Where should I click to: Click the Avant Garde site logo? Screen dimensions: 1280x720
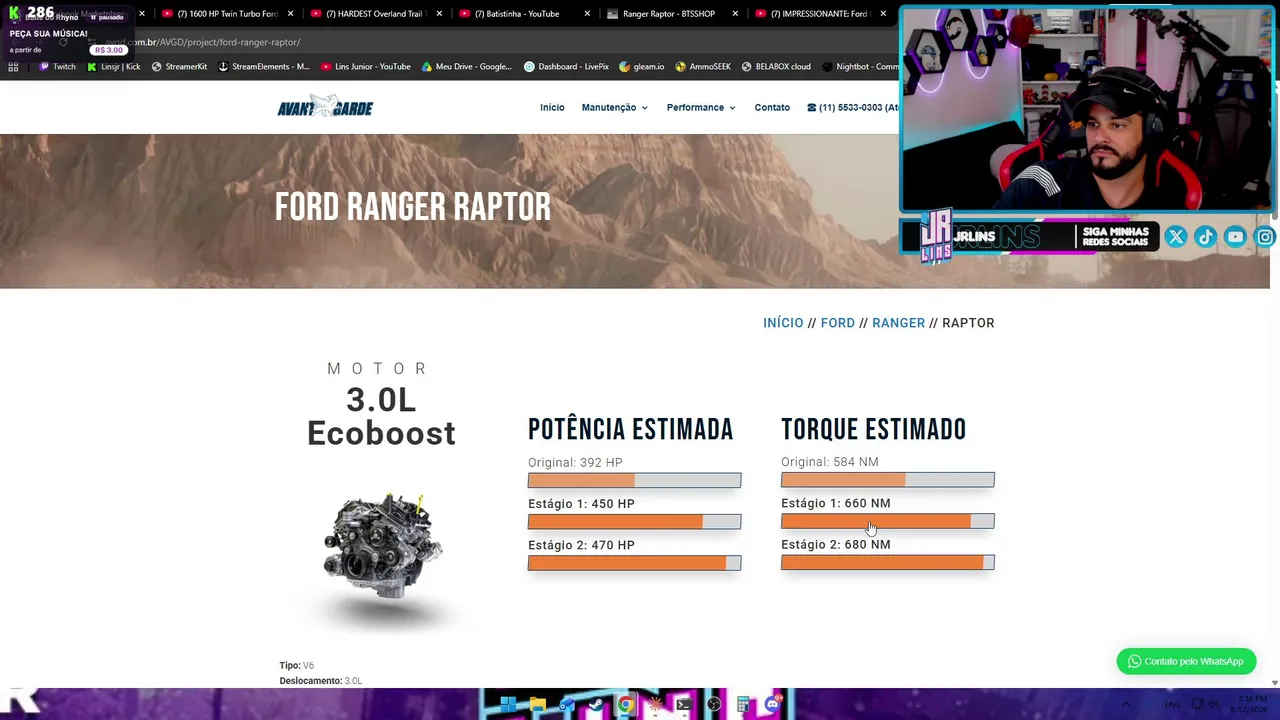[x=325, y=107]
